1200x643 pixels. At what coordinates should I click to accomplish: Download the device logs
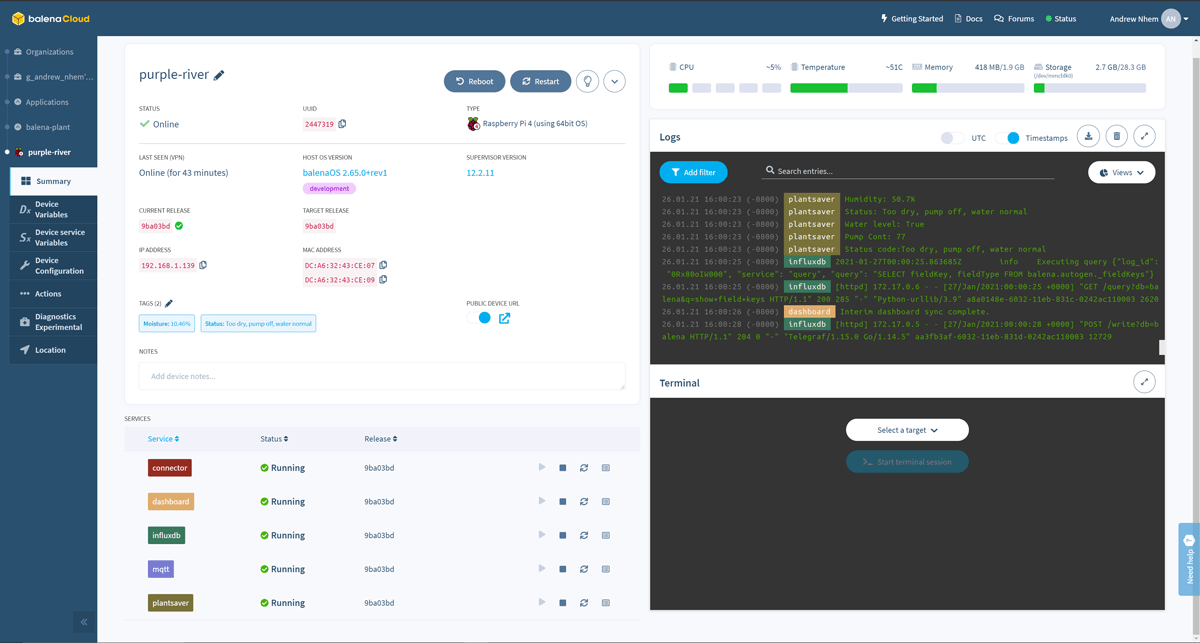coord(1088,137)
